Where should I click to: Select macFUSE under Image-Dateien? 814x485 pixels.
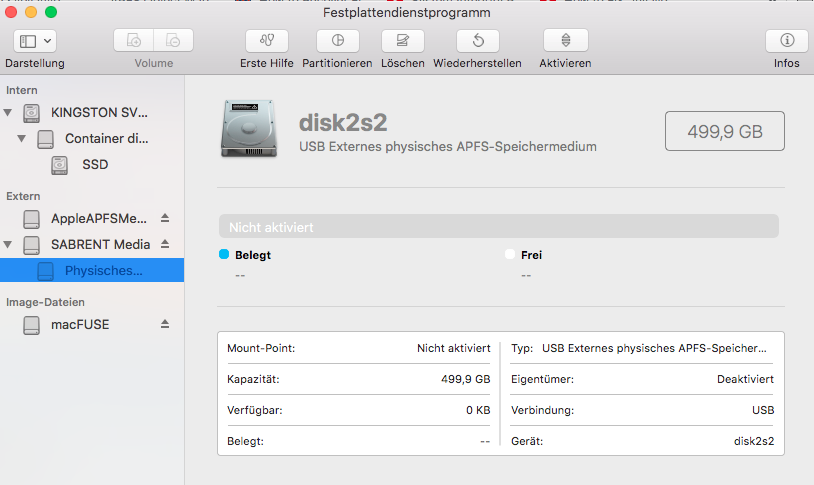coord(79,324)
